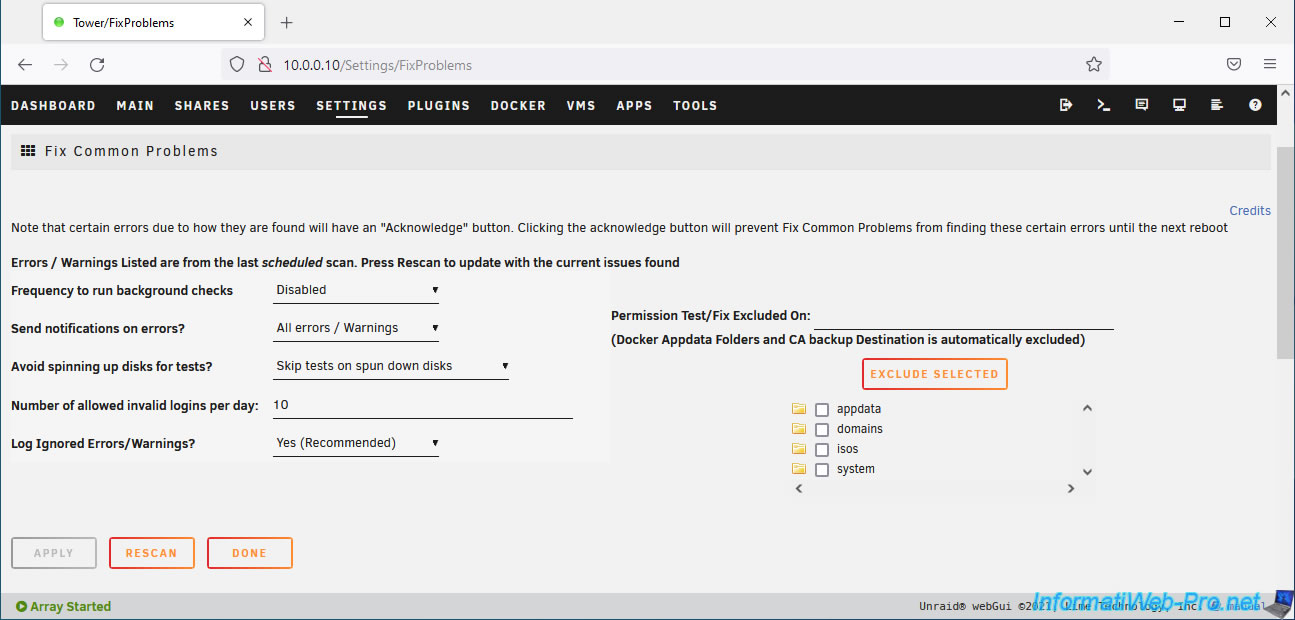
Task: Click the Exclude Selected button
Action: pyautogui.click(x=934, y=374)
